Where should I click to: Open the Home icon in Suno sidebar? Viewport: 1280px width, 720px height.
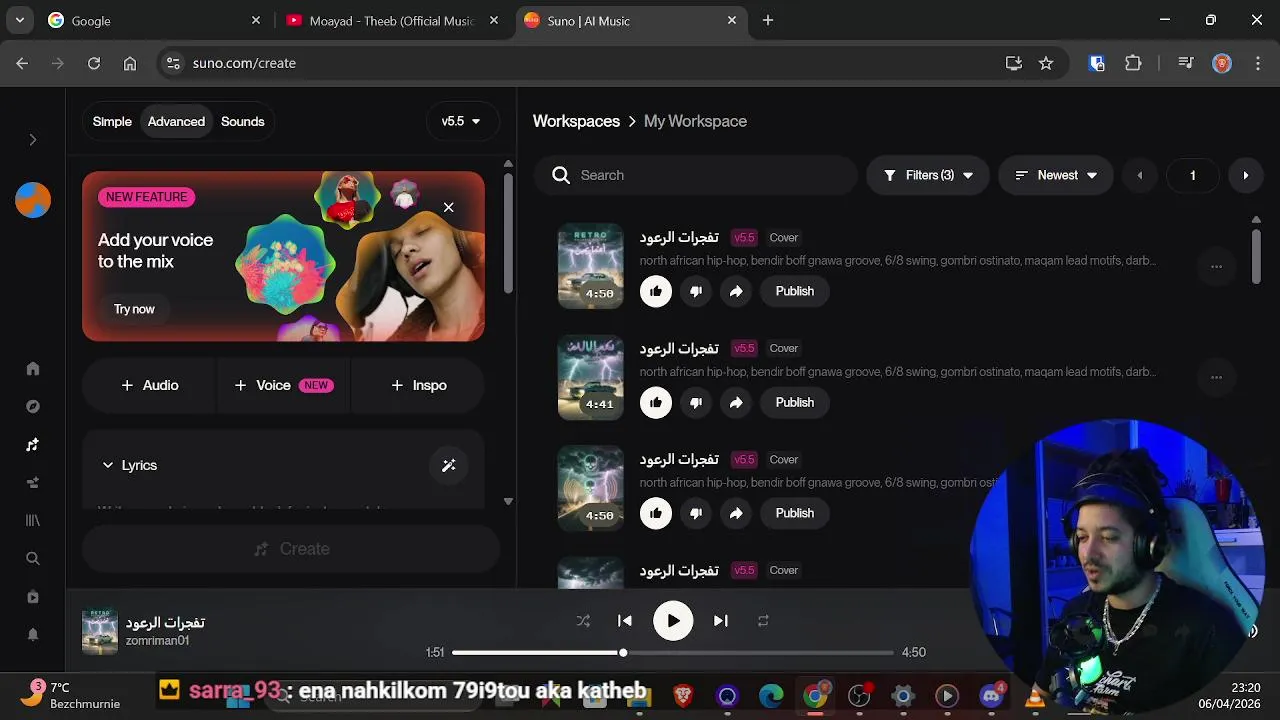33,369
